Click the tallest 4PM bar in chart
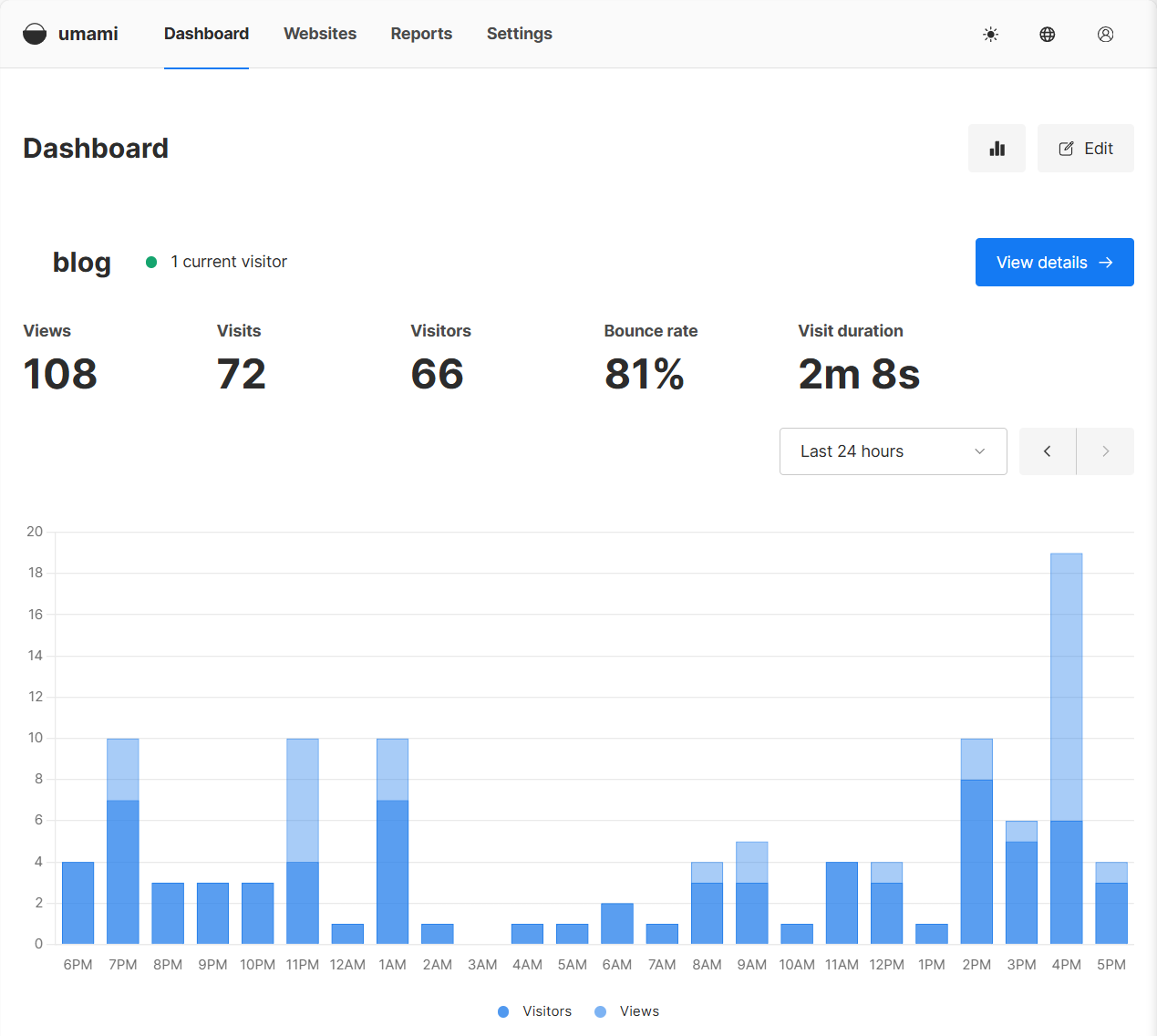Screen dimensions: 1157x1036 click(1066, 748)
